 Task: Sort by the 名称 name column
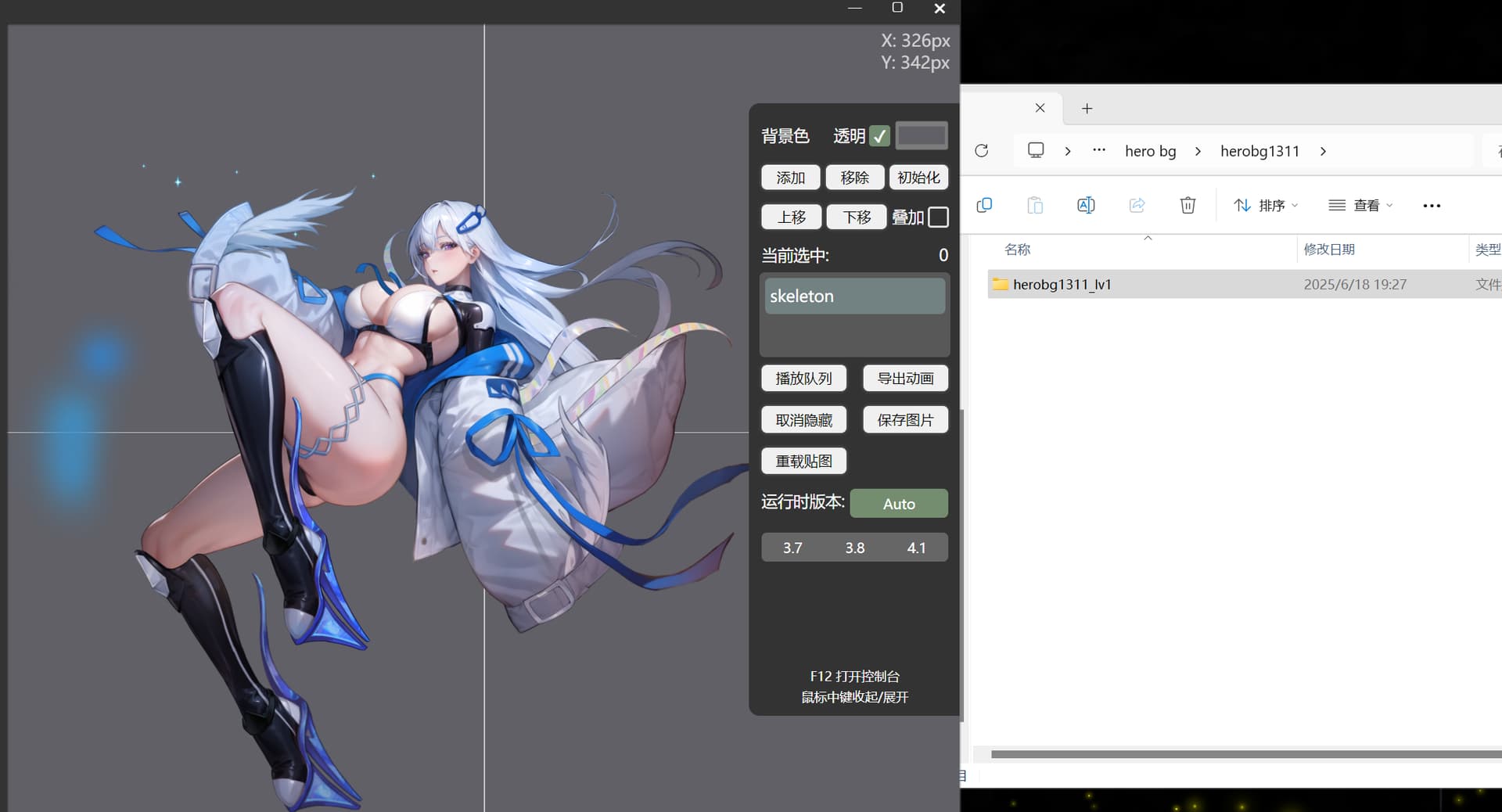[x=1017, y=250]
